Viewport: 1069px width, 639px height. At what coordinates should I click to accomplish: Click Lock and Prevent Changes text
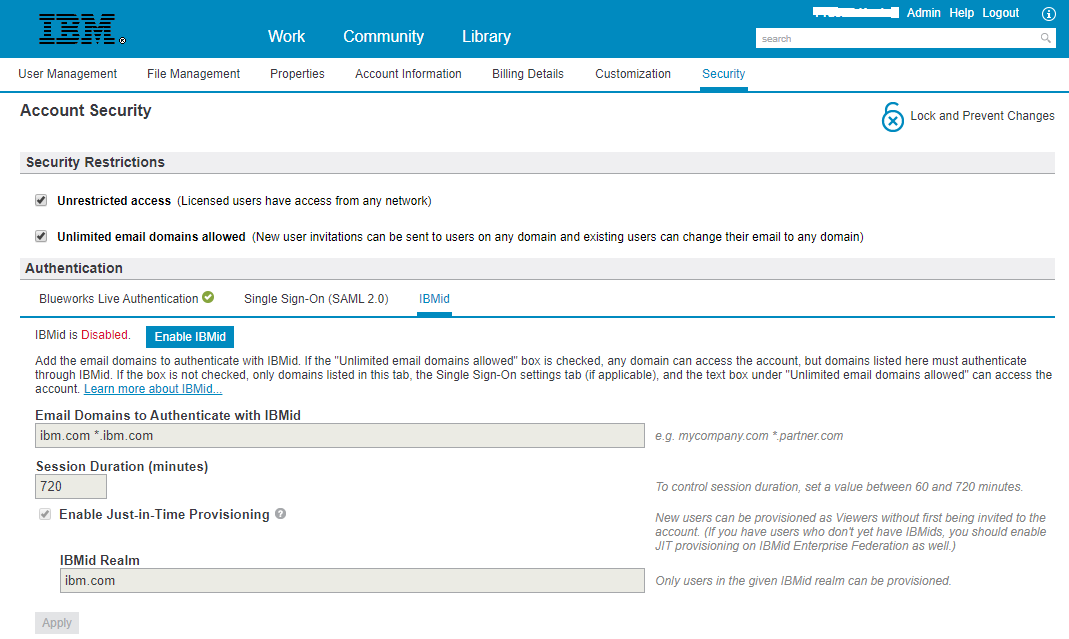982,116
